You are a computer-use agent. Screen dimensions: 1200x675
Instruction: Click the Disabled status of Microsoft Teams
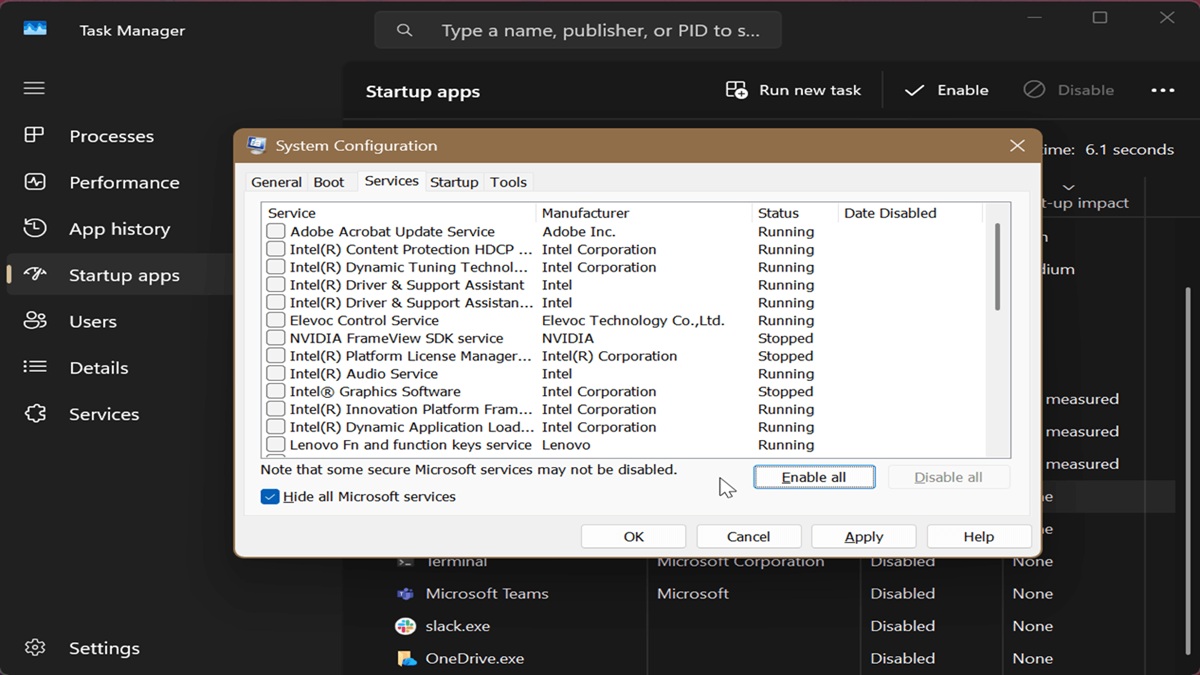[902, 593]
